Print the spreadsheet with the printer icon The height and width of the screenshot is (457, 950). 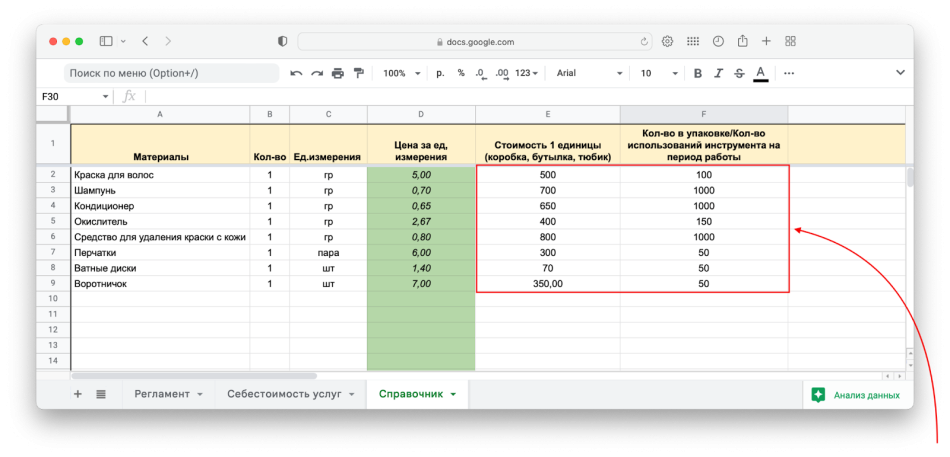[x=338, y=73]
